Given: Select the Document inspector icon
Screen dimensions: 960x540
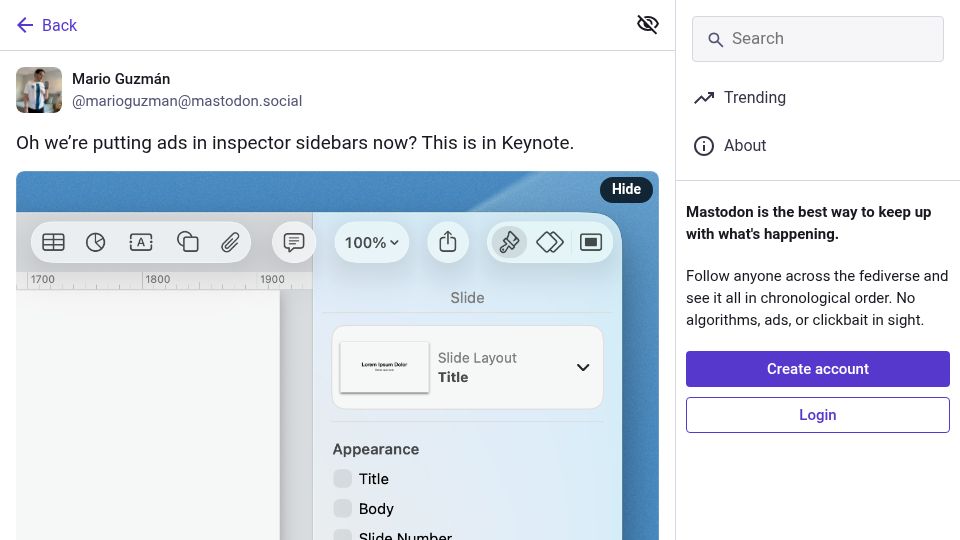Looking at the screenshot, I should (591, 242).
